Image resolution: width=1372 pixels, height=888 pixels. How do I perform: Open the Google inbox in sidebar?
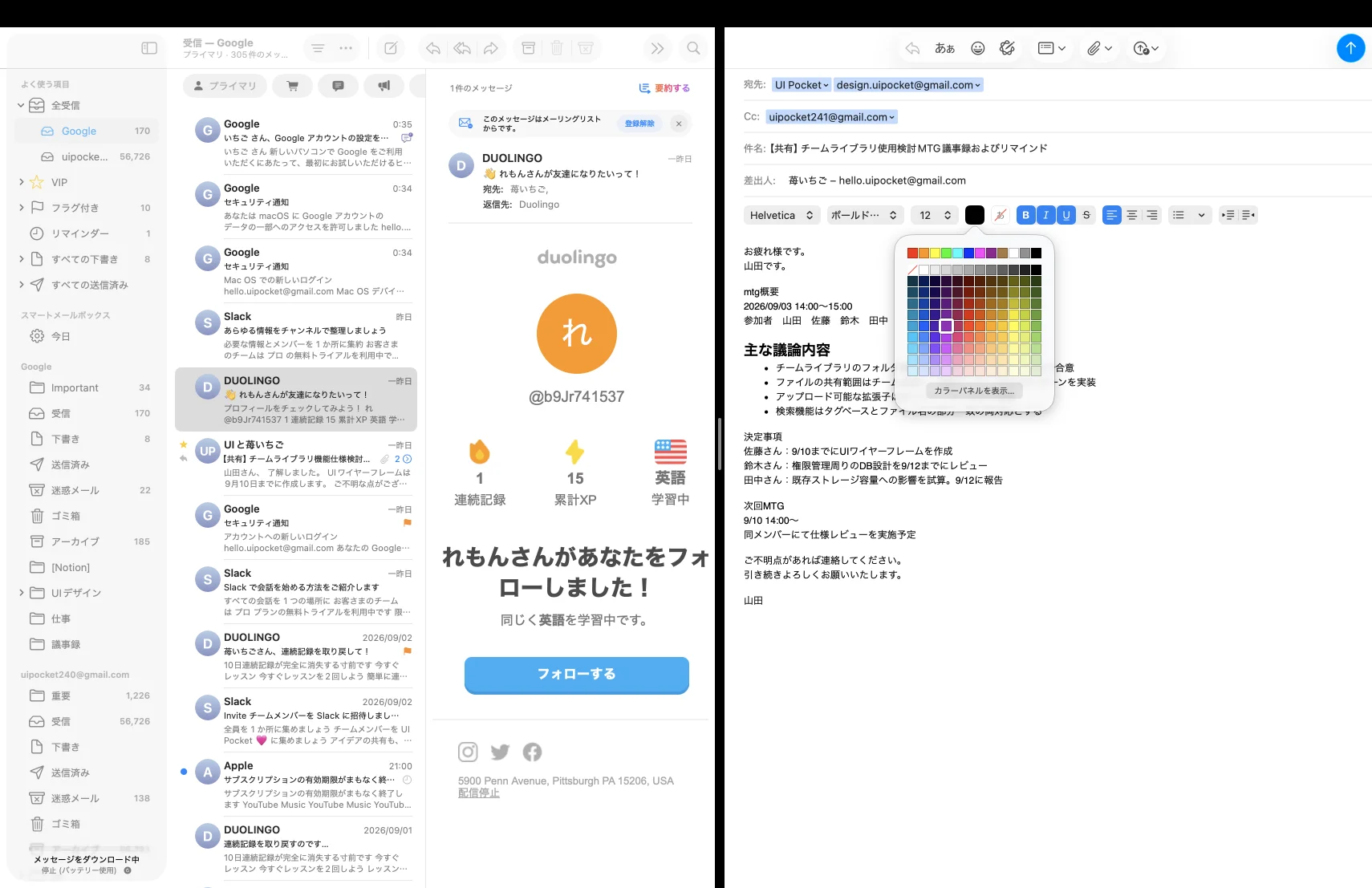click(87, 131)
